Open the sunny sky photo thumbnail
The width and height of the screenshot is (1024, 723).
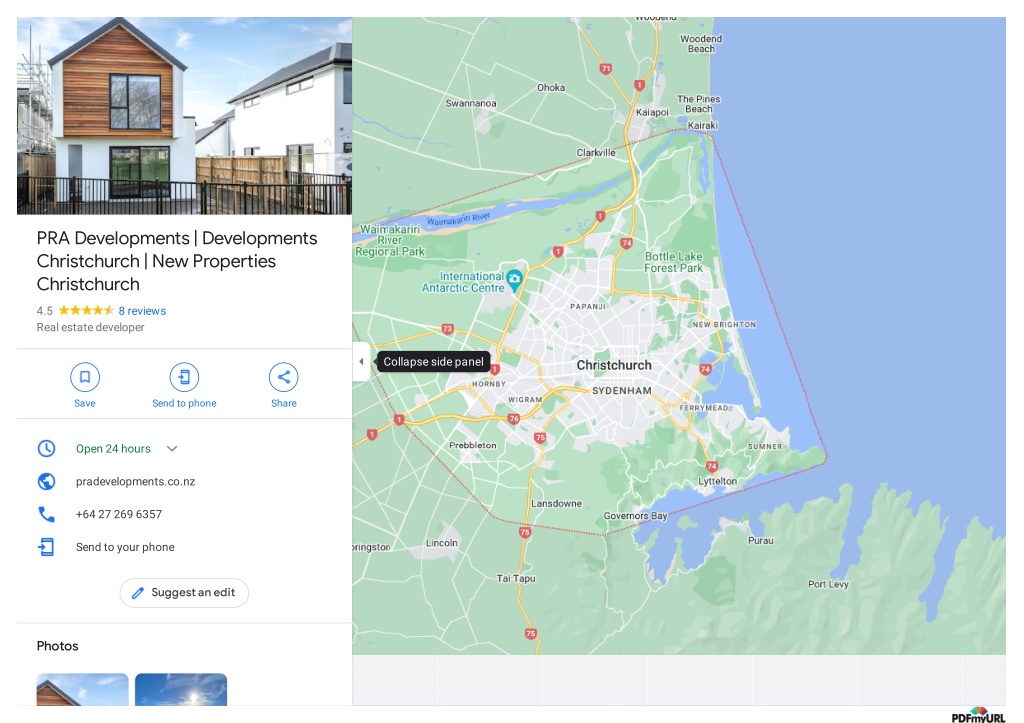[x=181, y=689]
